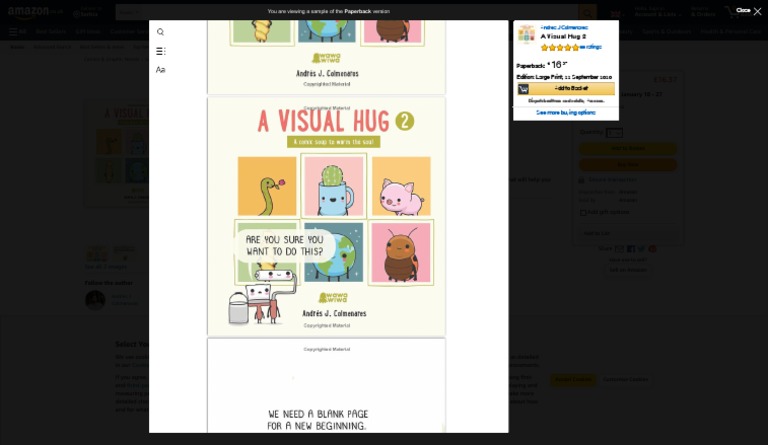Open the dimmed All hamburger menu on Amazon
Image resolution: width=768 pixels, height=445 pixels.
(18, 31)
